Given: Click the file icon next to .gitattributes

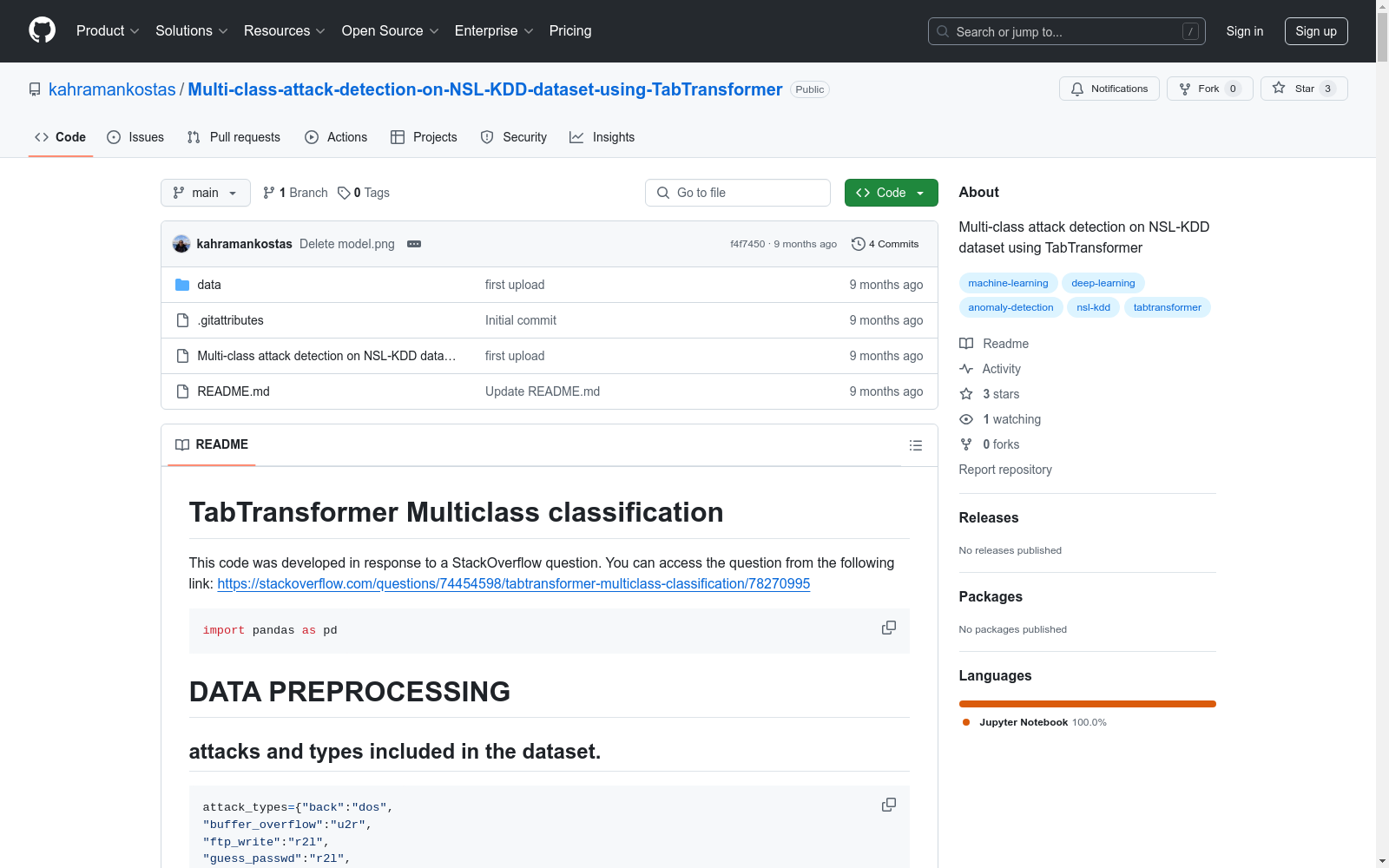Looking at the screenshot, I should coord(182,320).
